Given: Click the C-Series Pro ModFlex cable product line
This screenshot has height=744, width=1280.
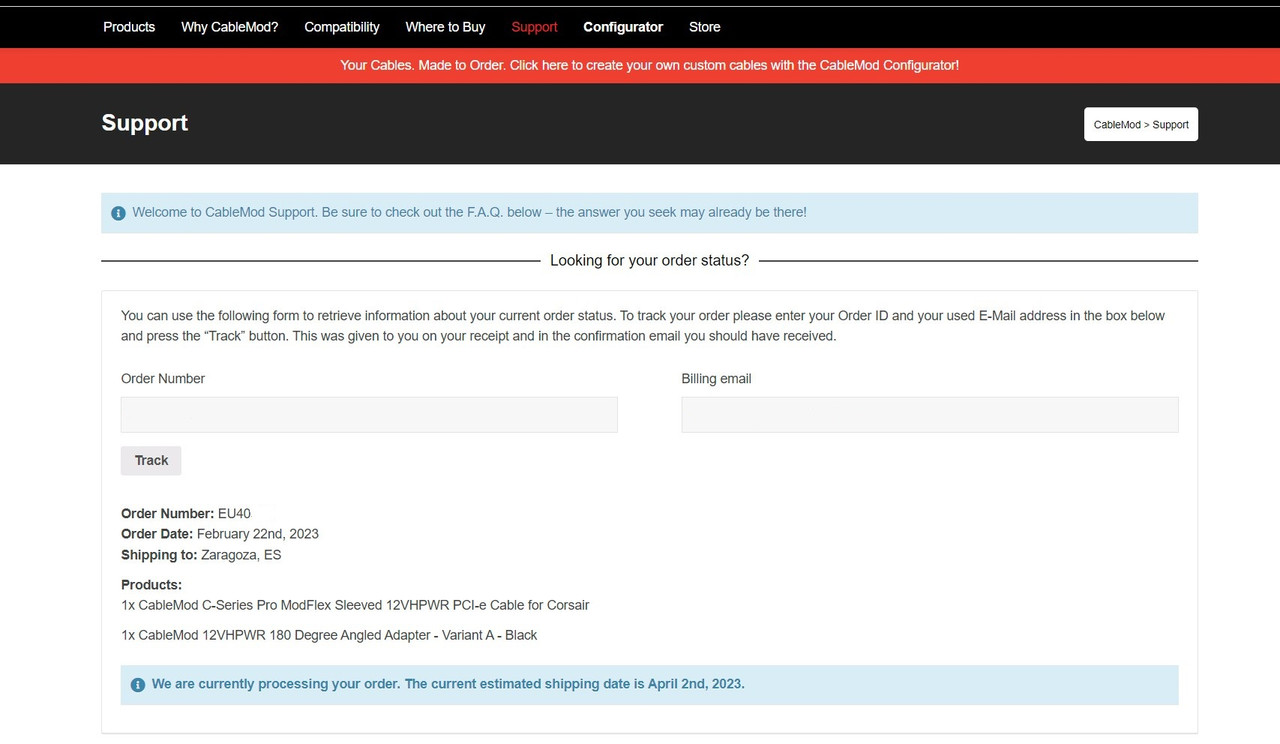Looking at the screenshot, I should point(355,605).
